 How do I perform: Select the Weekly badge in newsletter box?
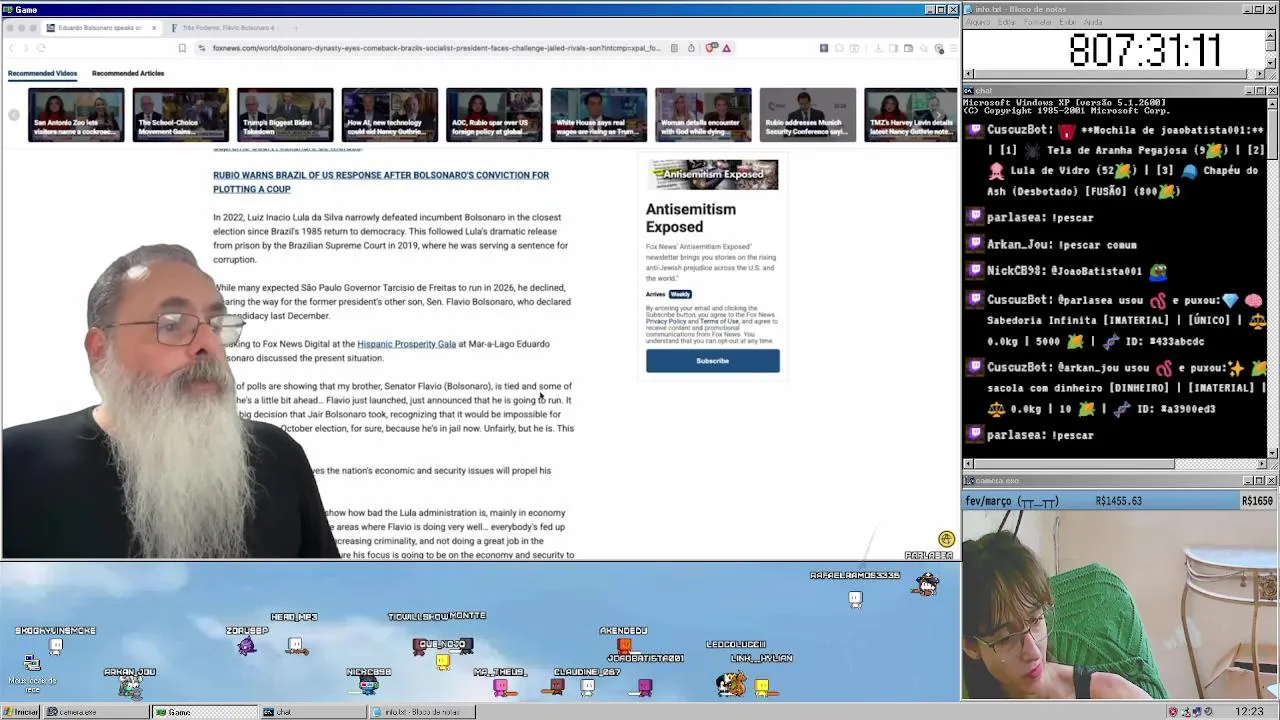[x=680, y=294]
